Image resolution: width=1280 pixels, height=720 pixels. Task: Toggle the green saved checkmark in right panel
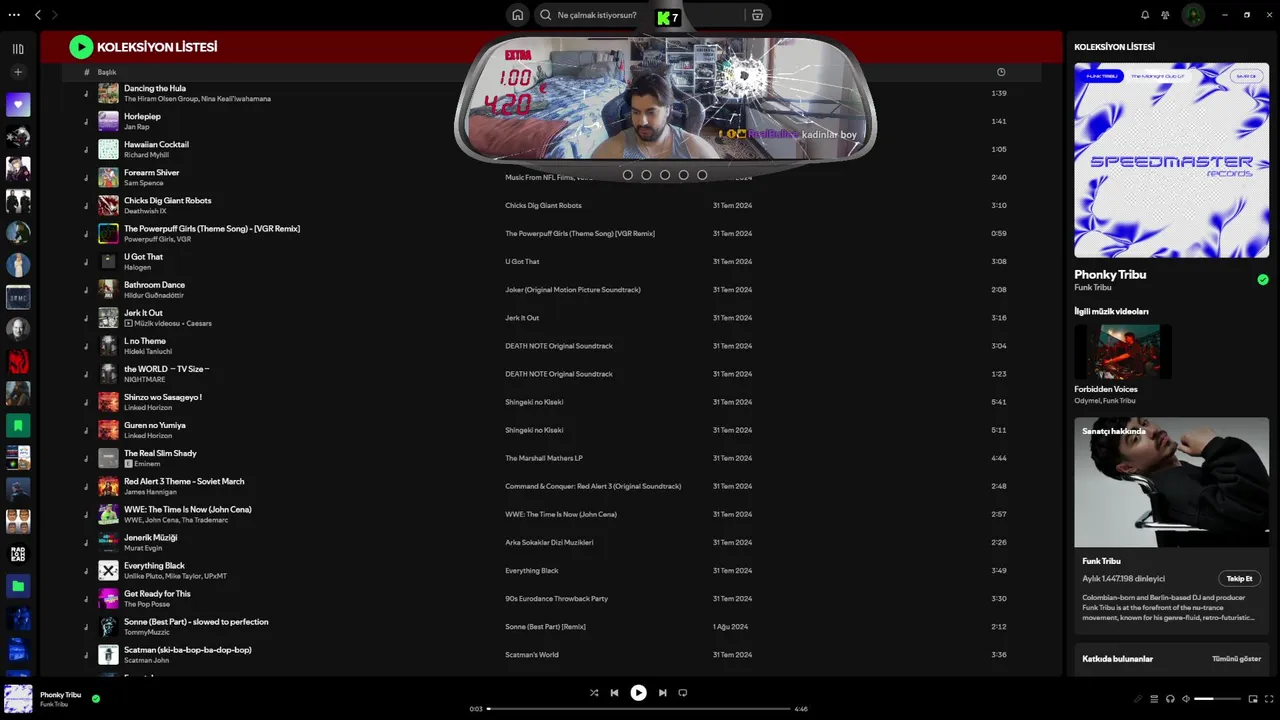(x=1263, y=280)
